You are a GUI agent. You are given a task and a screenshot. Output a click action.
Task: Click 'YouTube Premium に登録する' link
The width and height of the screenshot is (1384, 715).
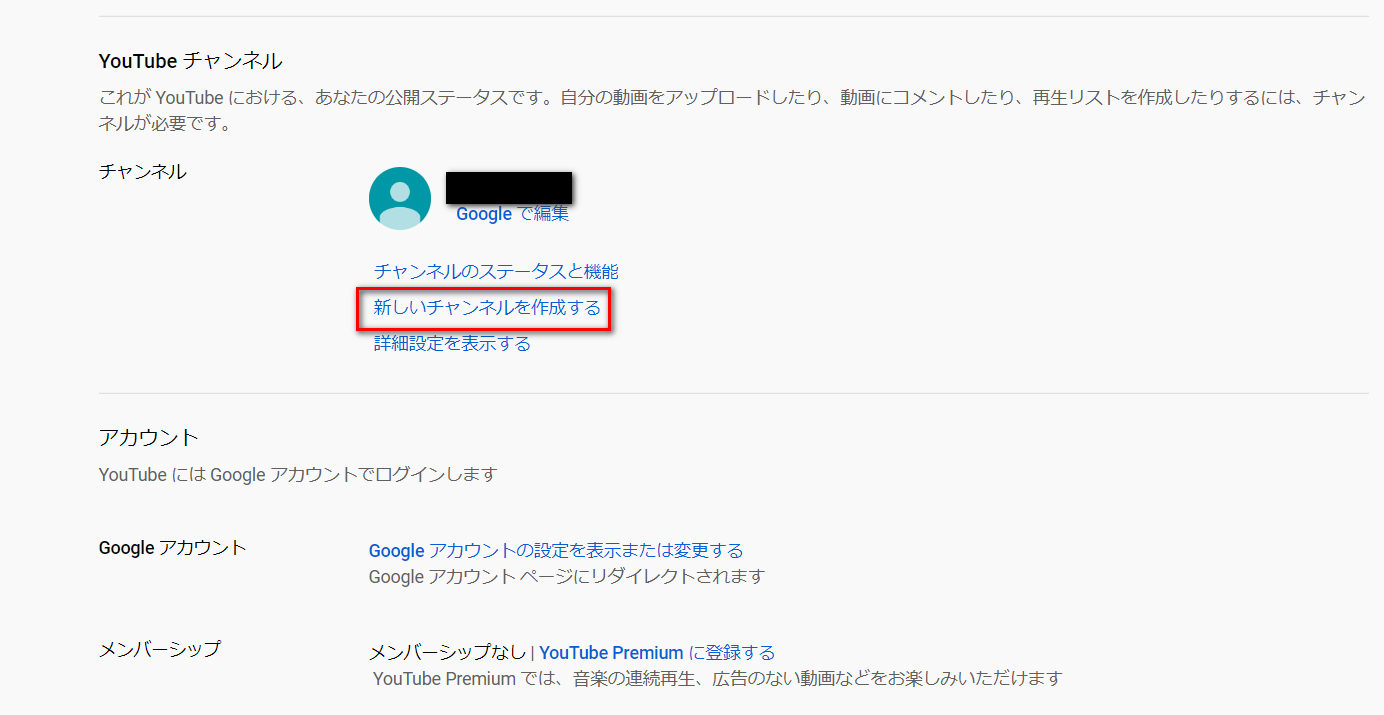pyautogui.click(x=657, y=653)
